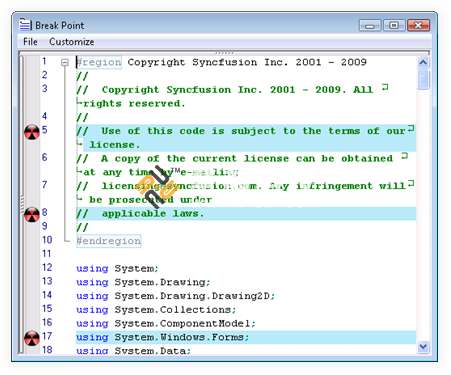This screenshot has height=375, width=451.
Task: Click the #region directive text
Action: [x=99, y=62]
